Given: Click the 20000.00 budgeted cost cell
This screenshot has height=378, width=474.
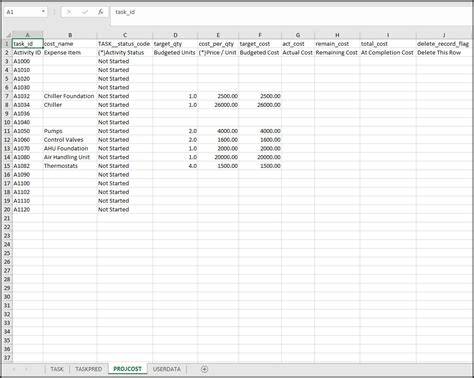Looking at the screenshot, I should 260,157.
